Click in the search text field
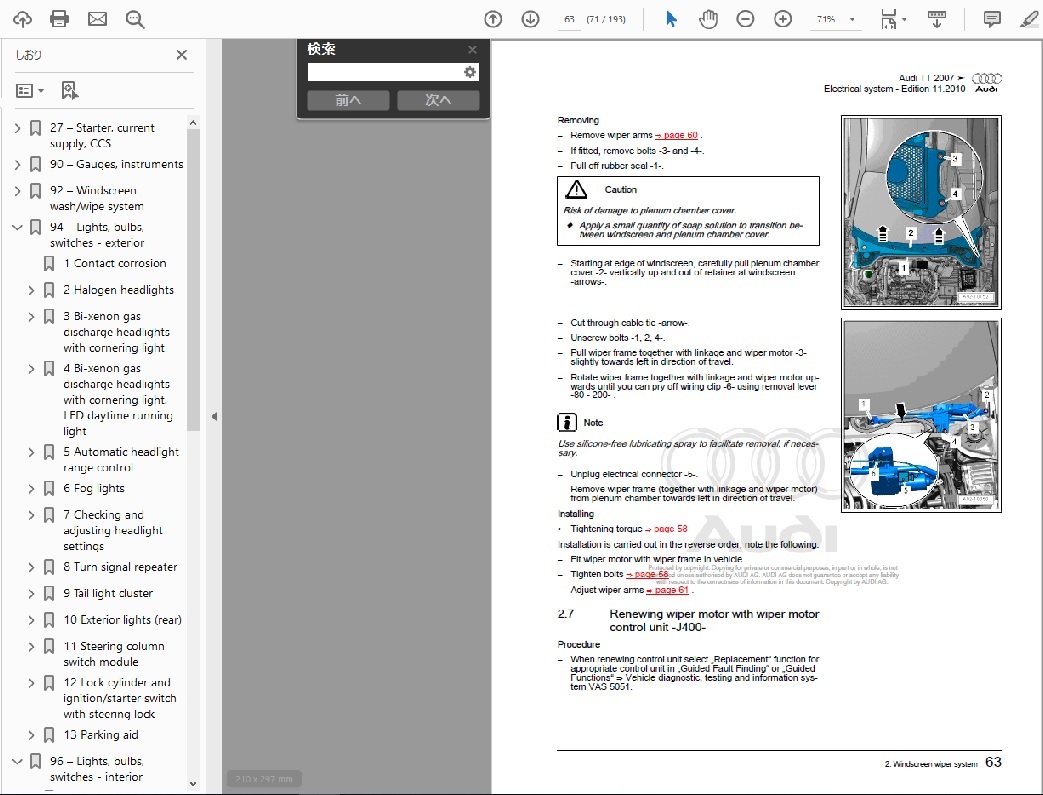The width and height of the screenshot is (1043, 795). tap(384, 72)
